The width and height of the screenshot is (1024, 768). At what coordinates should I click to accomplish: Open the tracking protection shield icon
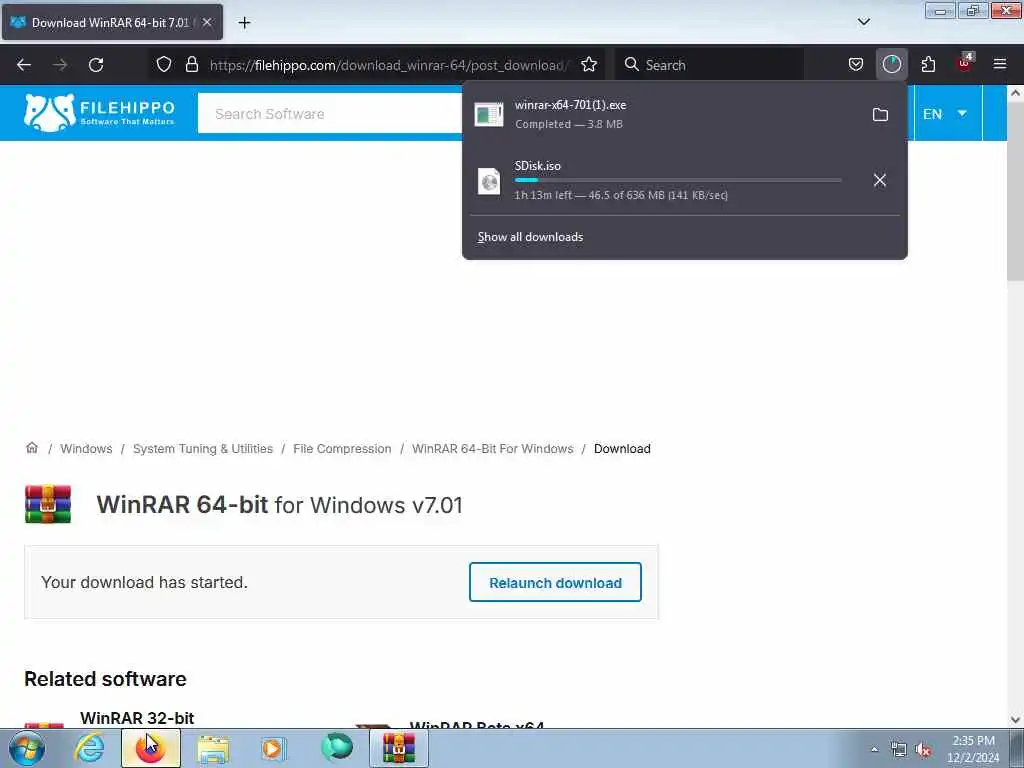(x=164, y=65)
